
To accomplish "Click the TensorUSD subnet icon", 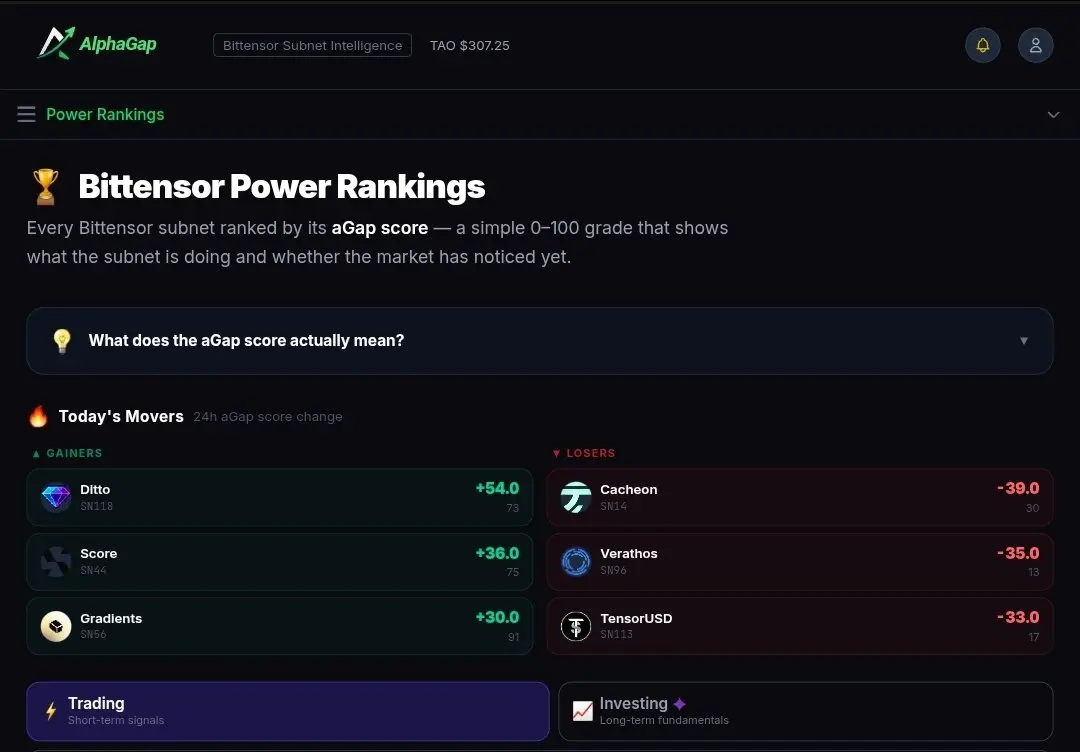I will coord(576,626).
